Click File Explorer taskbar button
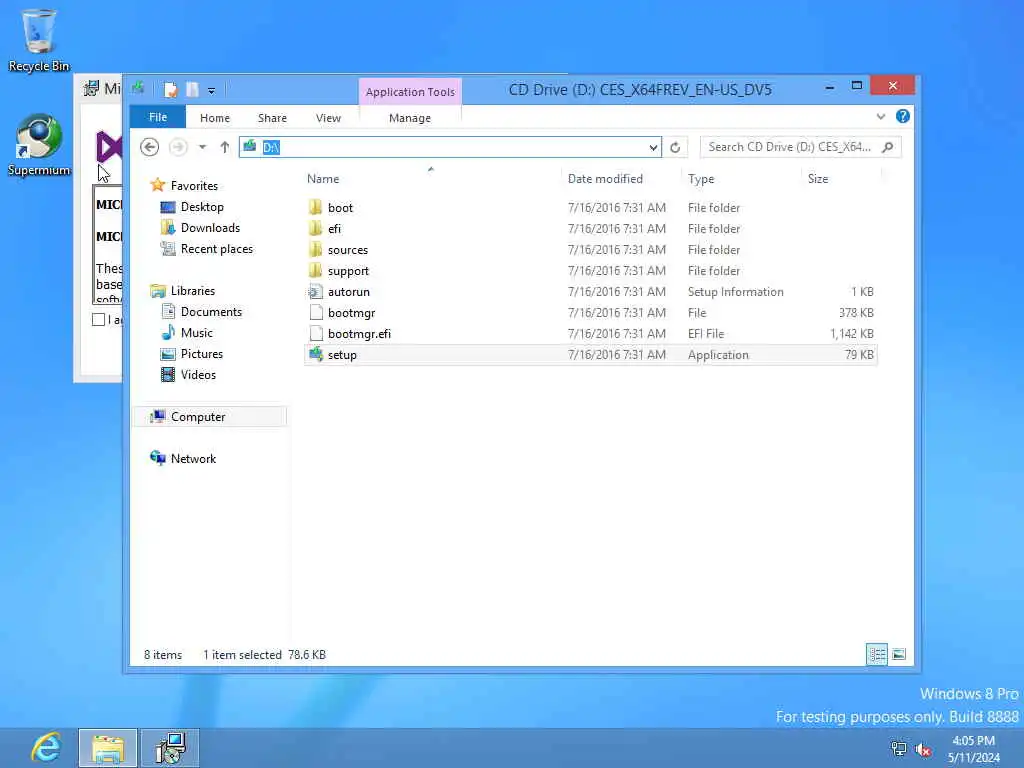The height and width of the screenshot is (768, 1024). [x=108, y=748]
